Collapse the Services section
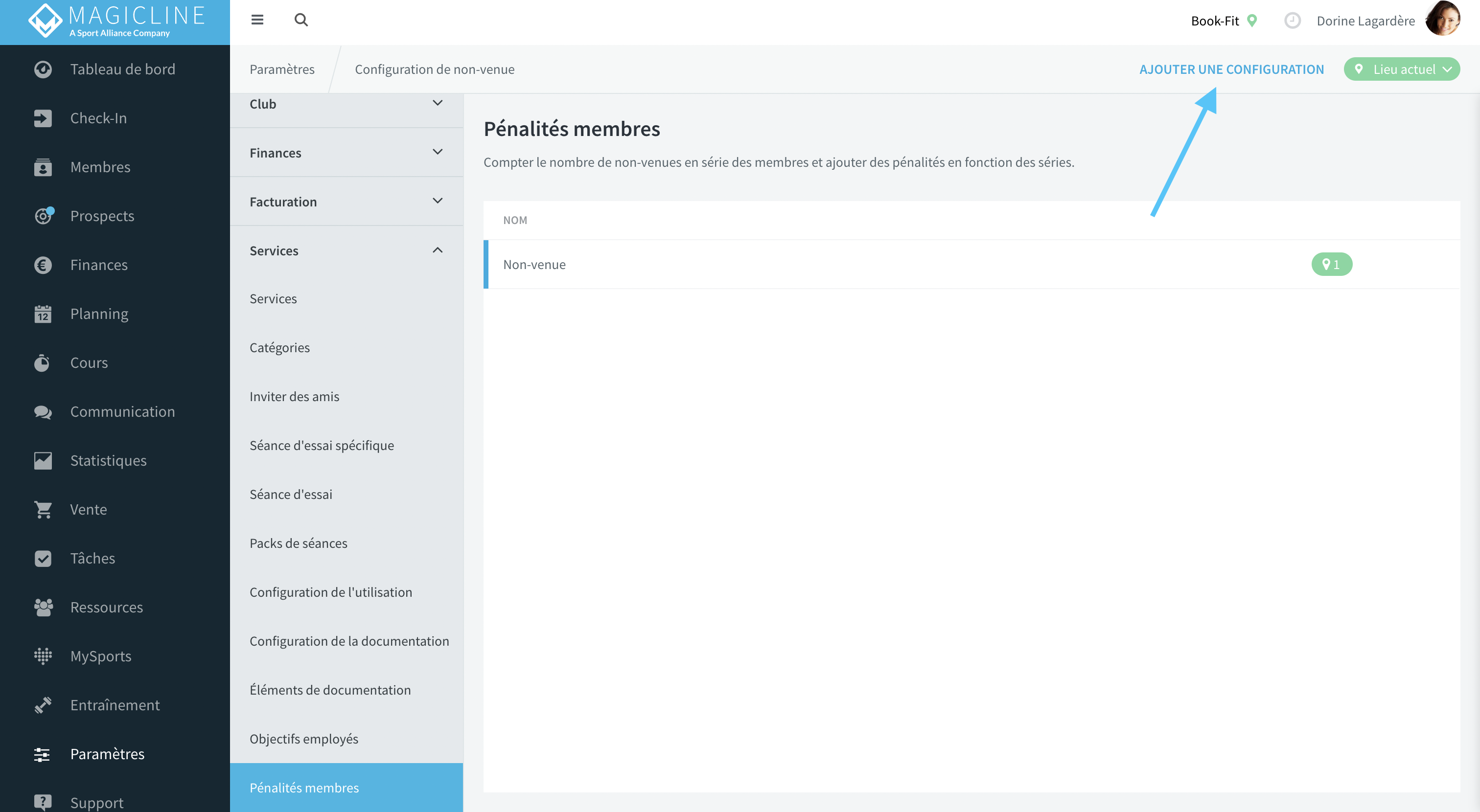 click(x=347, y=250)
